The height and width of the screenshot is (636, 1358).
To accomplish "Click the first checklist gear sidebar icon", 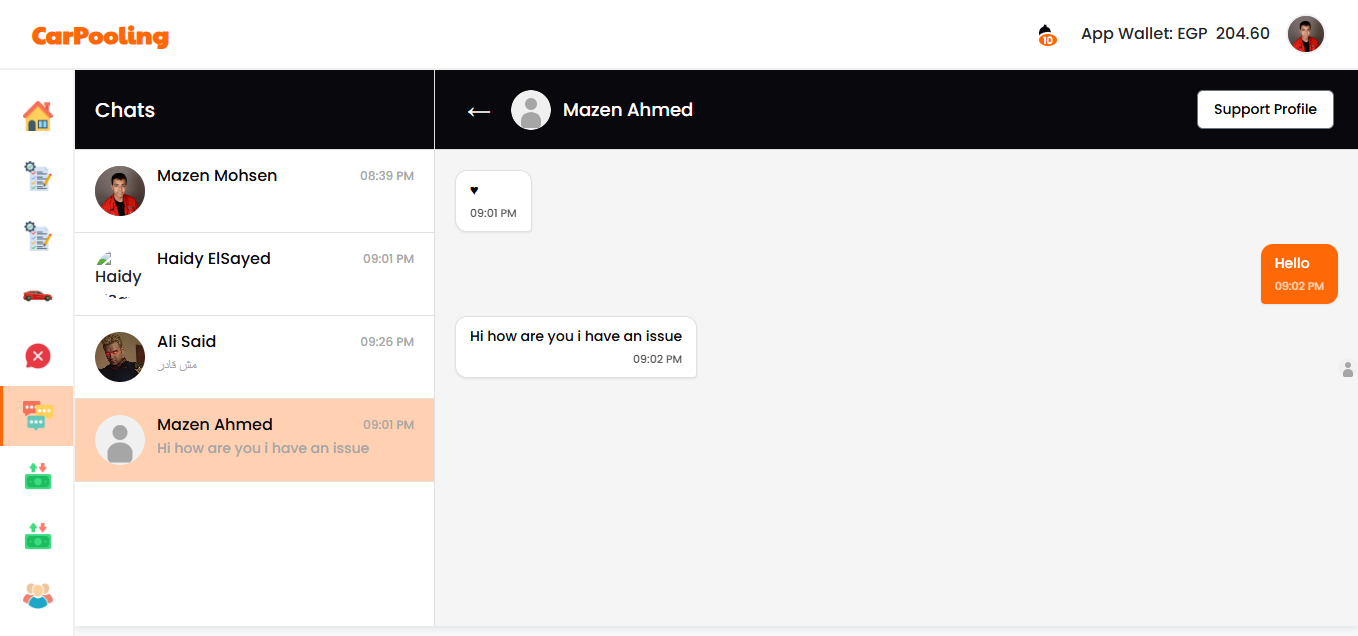I will 37,176.
